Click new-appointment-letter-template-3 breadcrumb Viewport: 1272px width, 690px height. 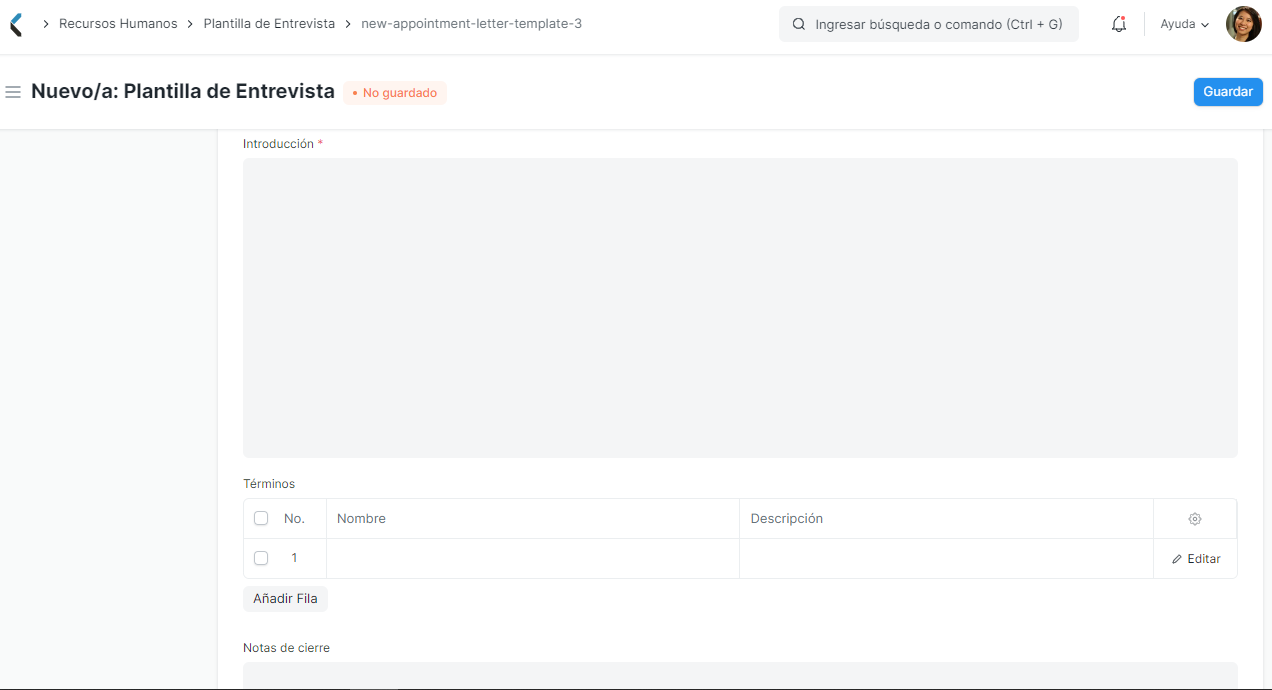point(471,23)
